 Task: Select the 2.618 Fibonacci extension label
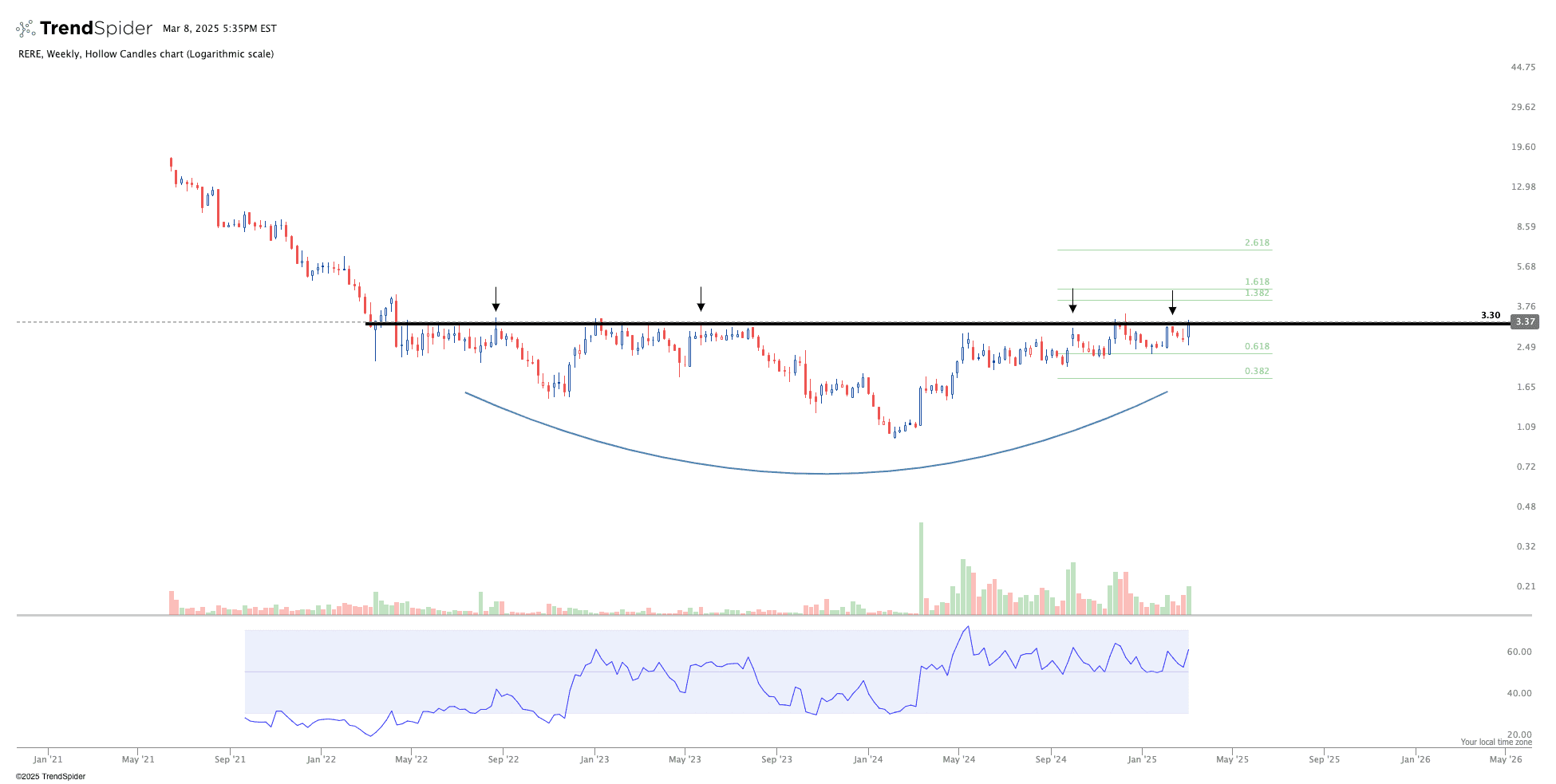click(x=1257, y=242)
